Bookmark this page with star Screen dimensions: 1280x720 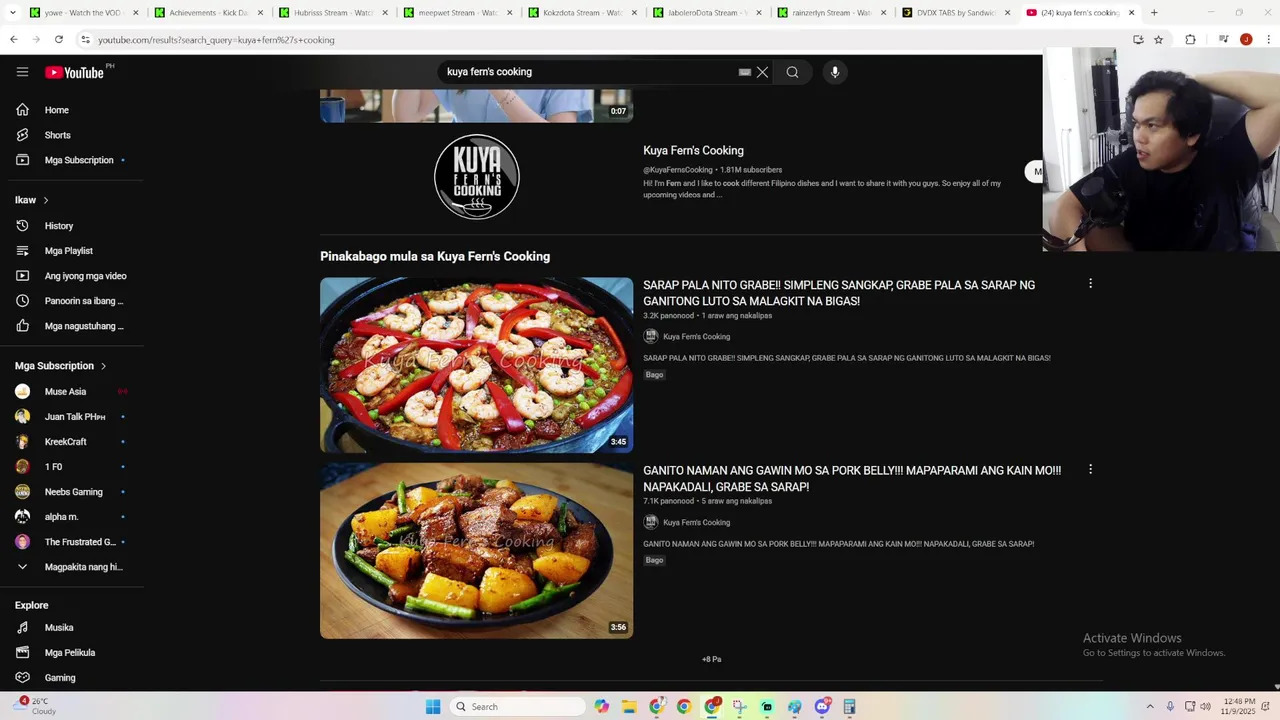coord(1158,40)
